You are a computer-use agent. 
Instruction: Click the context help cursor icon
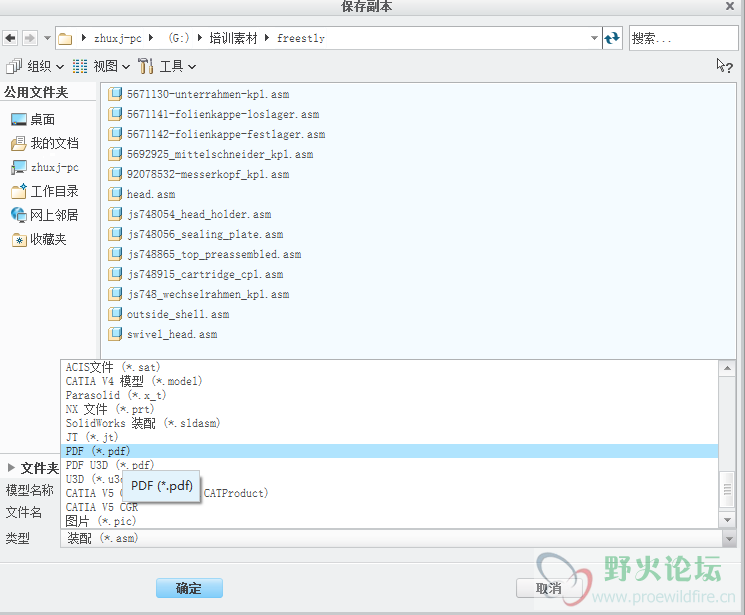click(724, 66)
